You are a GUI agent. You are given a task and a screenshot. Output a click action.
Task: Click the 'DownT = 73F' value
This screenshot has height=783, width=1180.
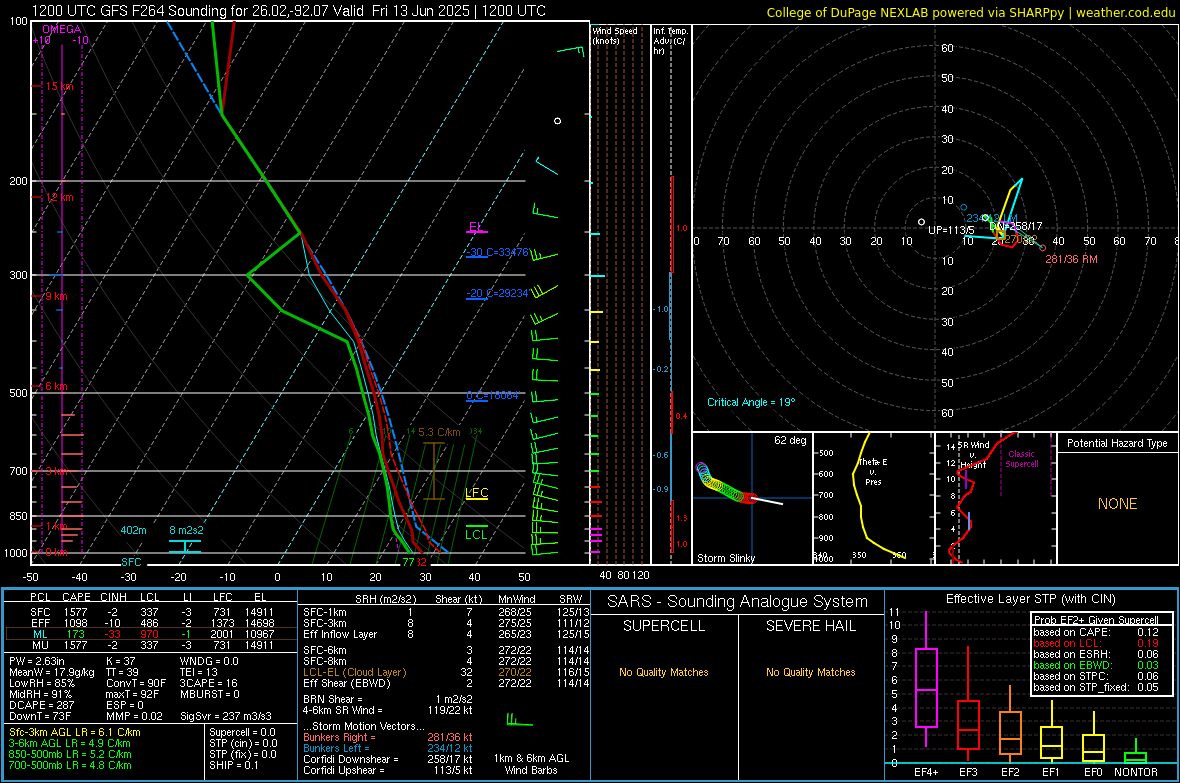click(x=40, y=716)
